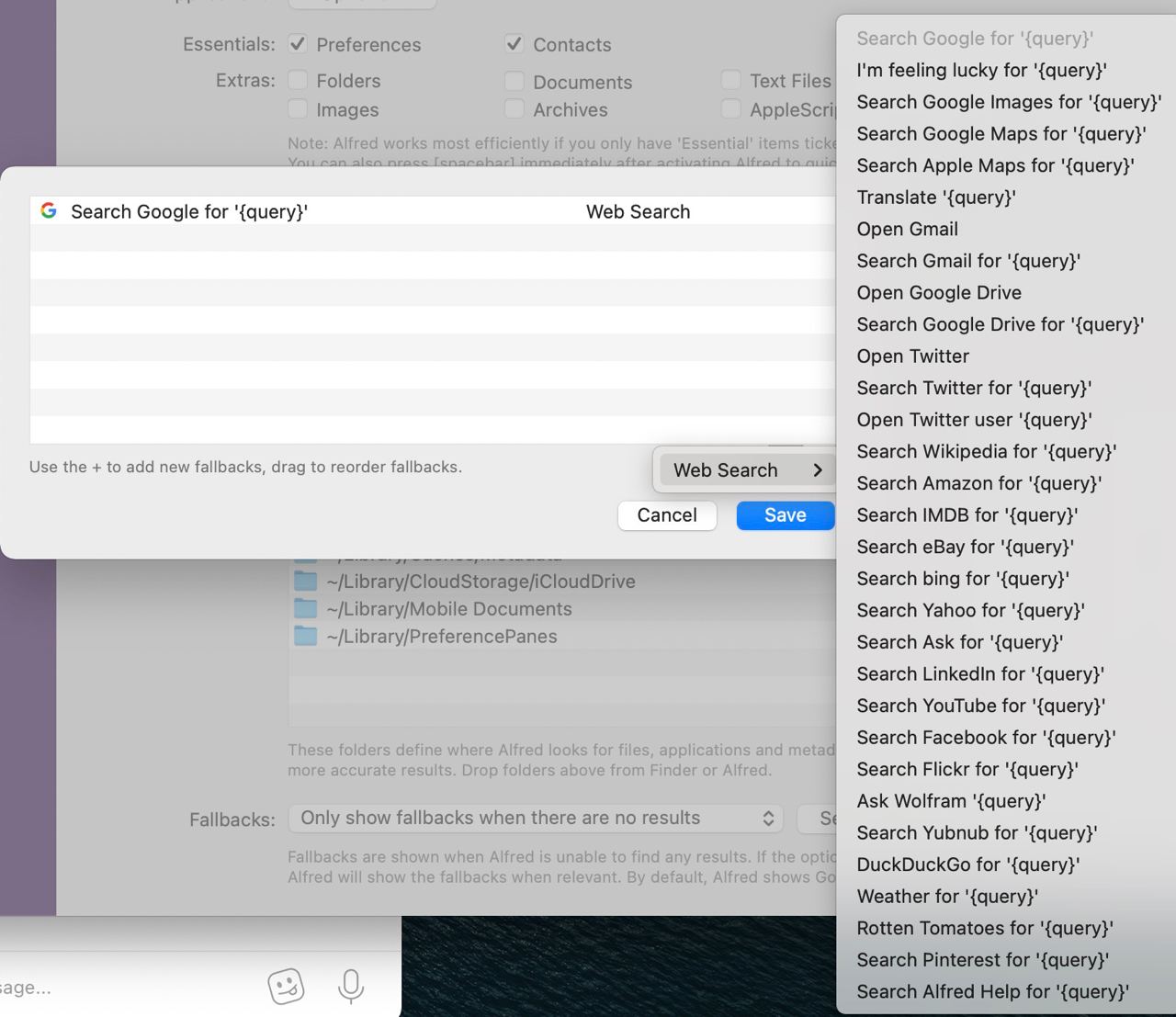Choose Rotten Tomatoes for '{query}'
The image size is (1176, 1017).
[x=1006, y=928]
